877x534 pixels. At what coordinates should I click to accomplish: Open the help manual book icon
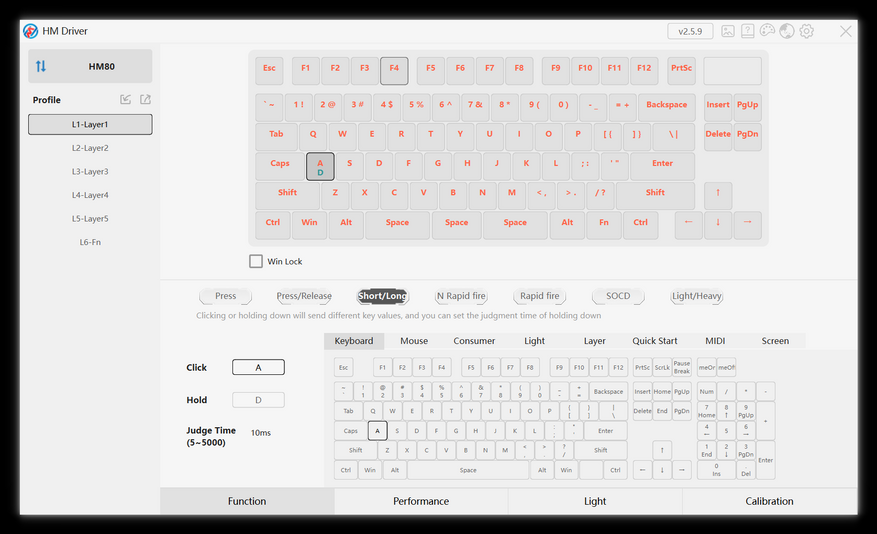(x=747, y=31)
